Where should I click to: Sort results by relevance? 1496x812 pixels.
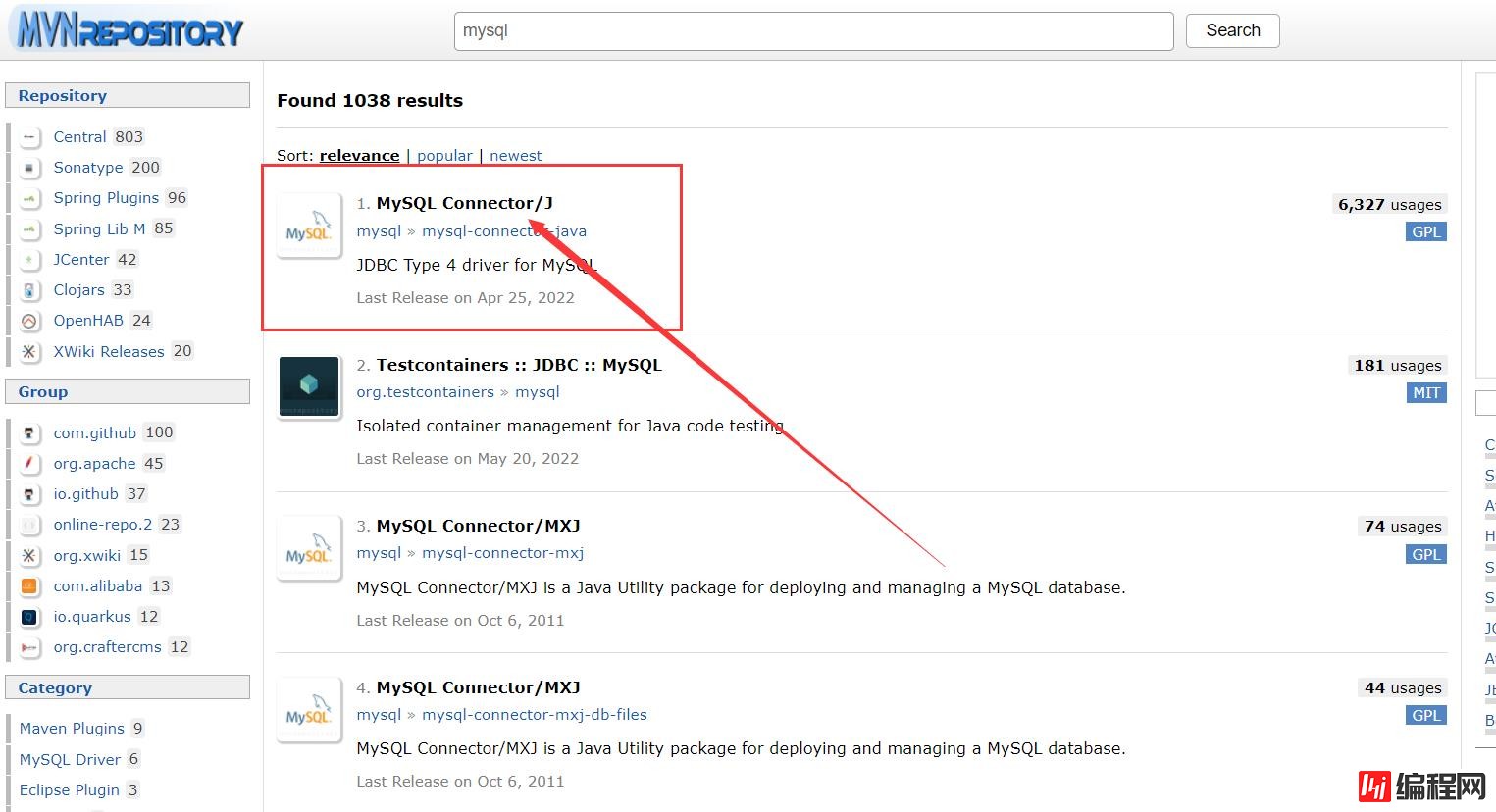359,156
